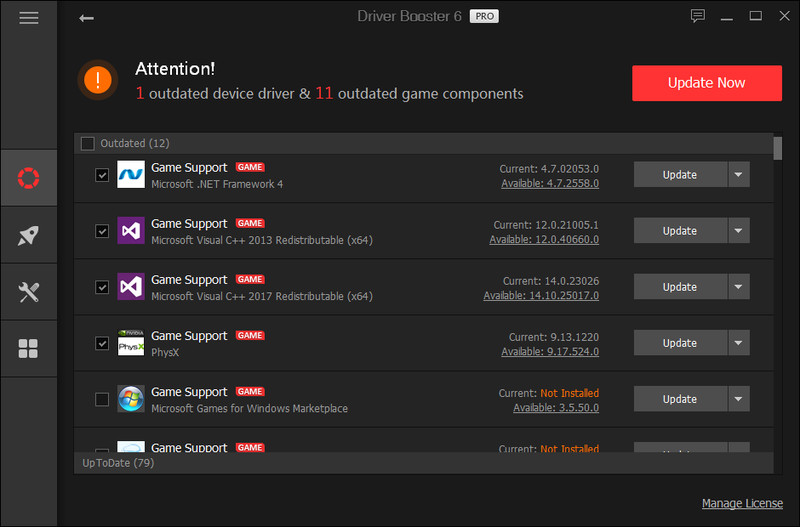Click 'Current: 14.0.23026' version text
Image resolution: width=800 pixels, height=527 pixels.
[x=551, y=281]
